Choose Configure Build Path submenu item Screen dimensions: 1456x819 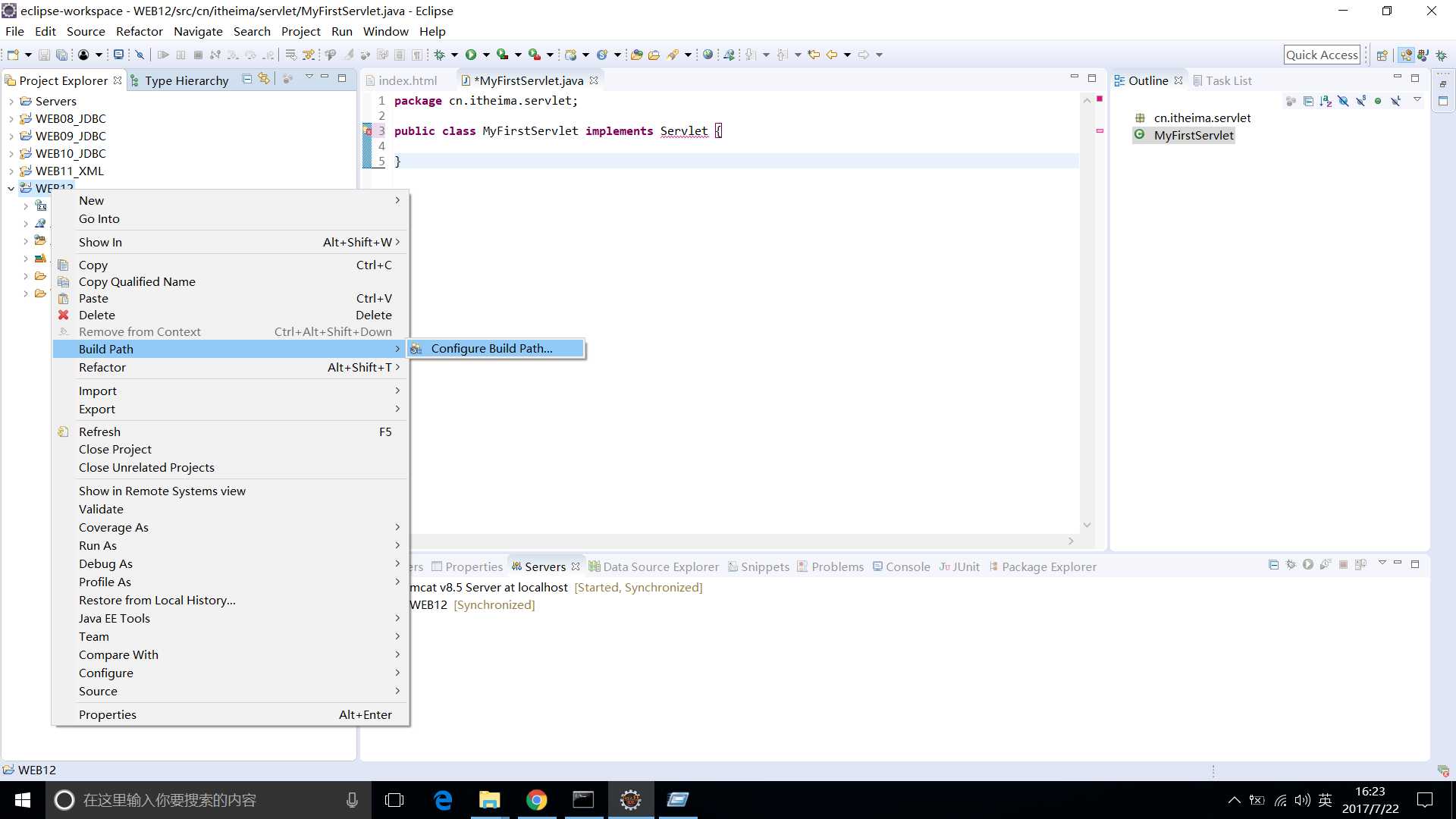tap(491, 349)
